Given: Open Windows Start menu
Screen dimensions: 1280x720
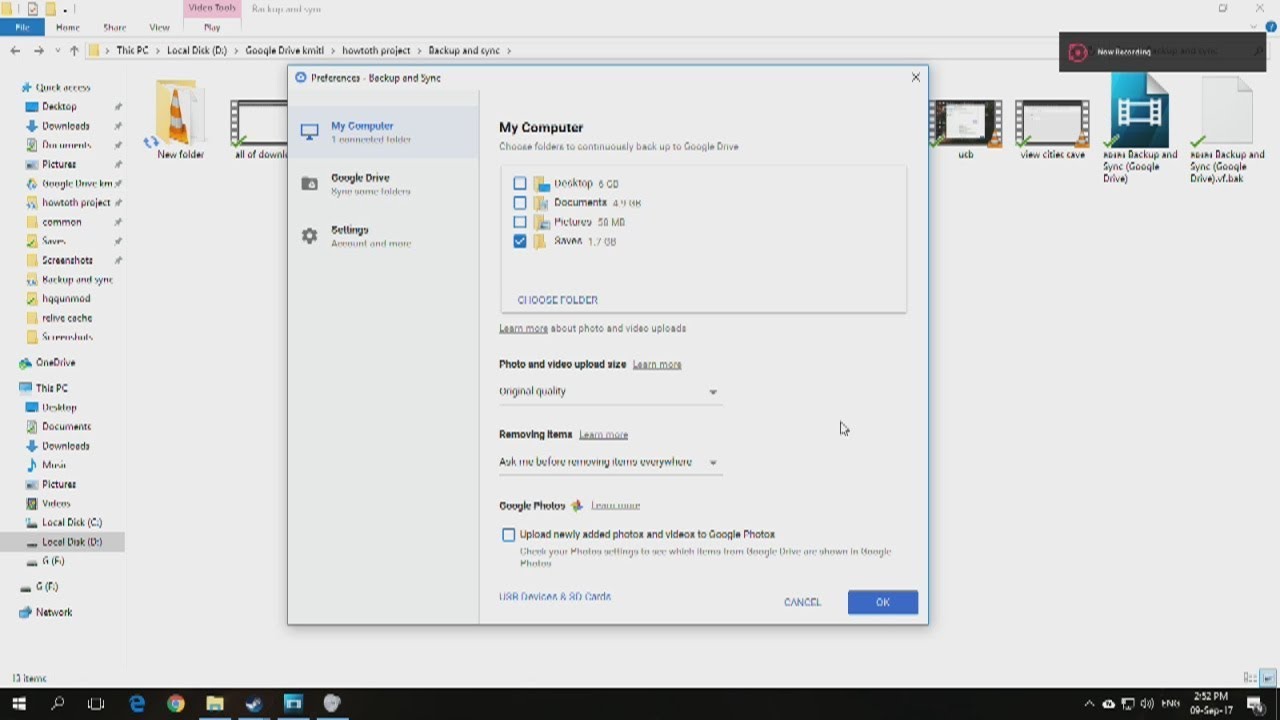Looking at the screenshot, I should [x=19, y=704].
